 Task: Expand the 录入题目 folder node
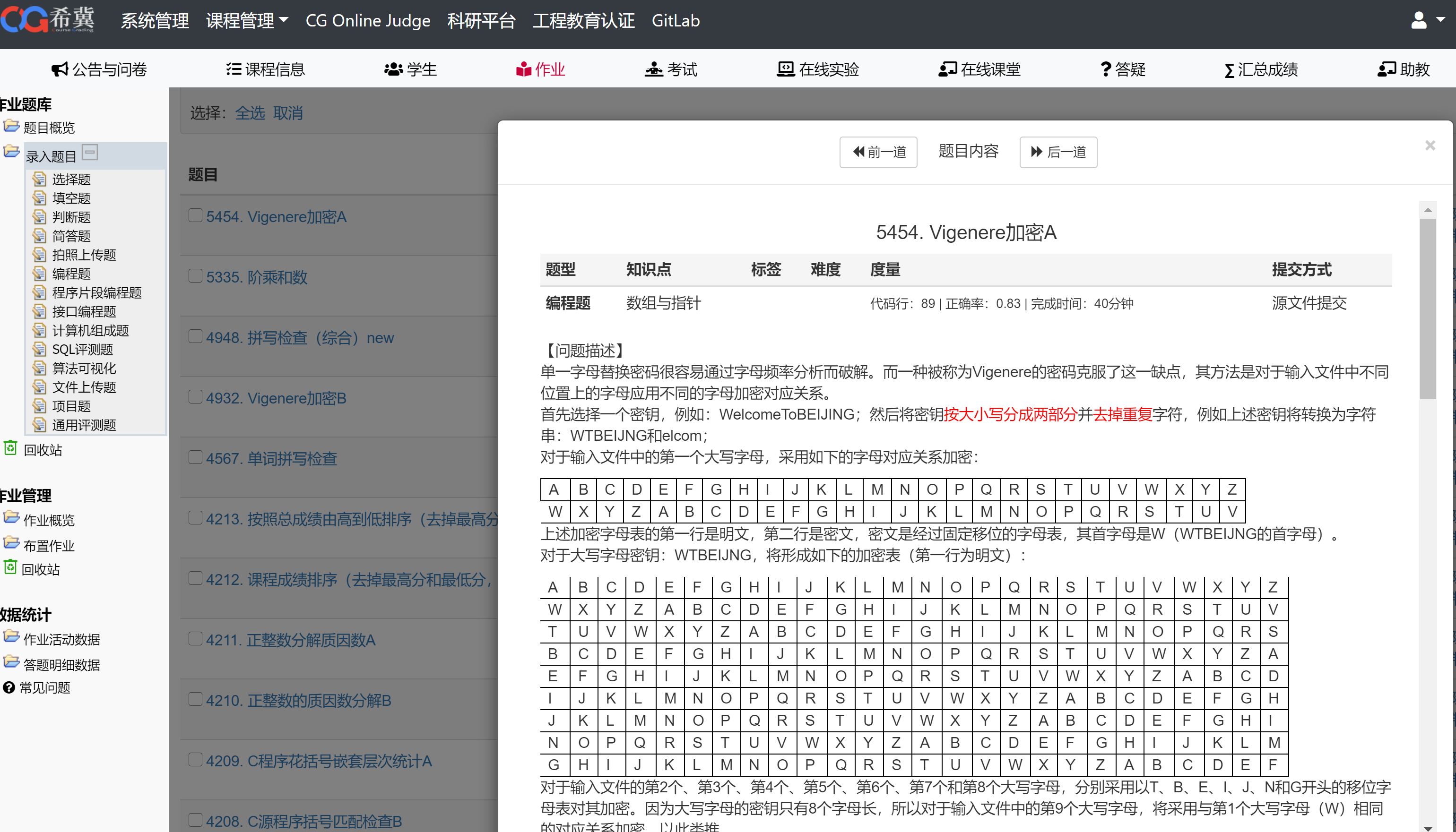point(11,152)
